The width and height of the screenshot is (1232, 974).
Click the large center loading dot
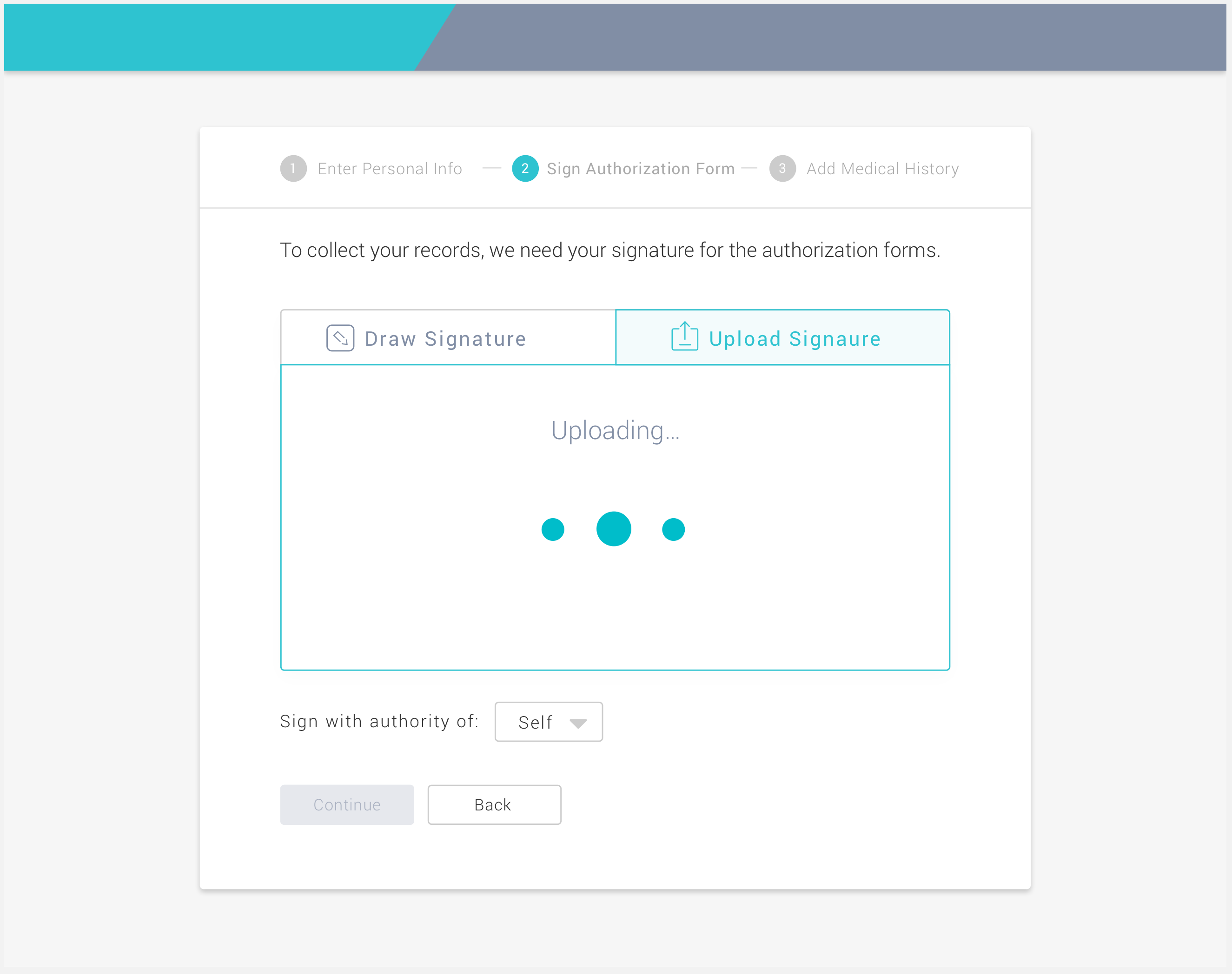[x=614, y=529]
